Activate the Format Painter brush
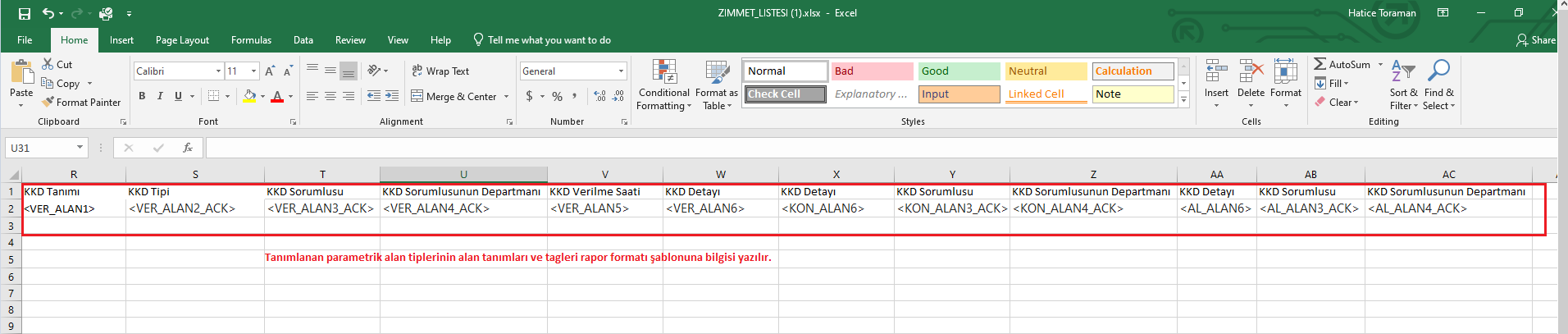This screenshot has height=334, width=1568. [x=48, y=103]
